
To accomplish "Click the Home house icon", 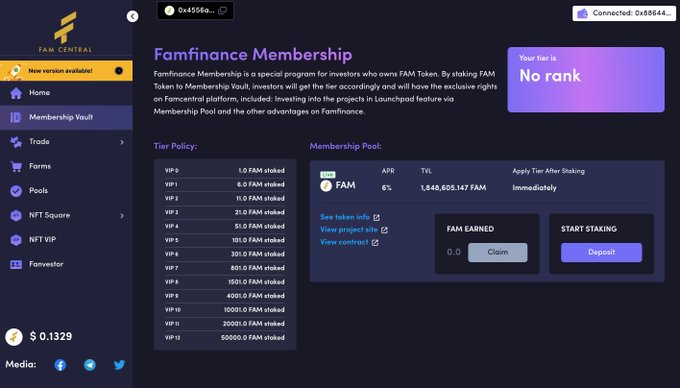I will pos(16,93).
